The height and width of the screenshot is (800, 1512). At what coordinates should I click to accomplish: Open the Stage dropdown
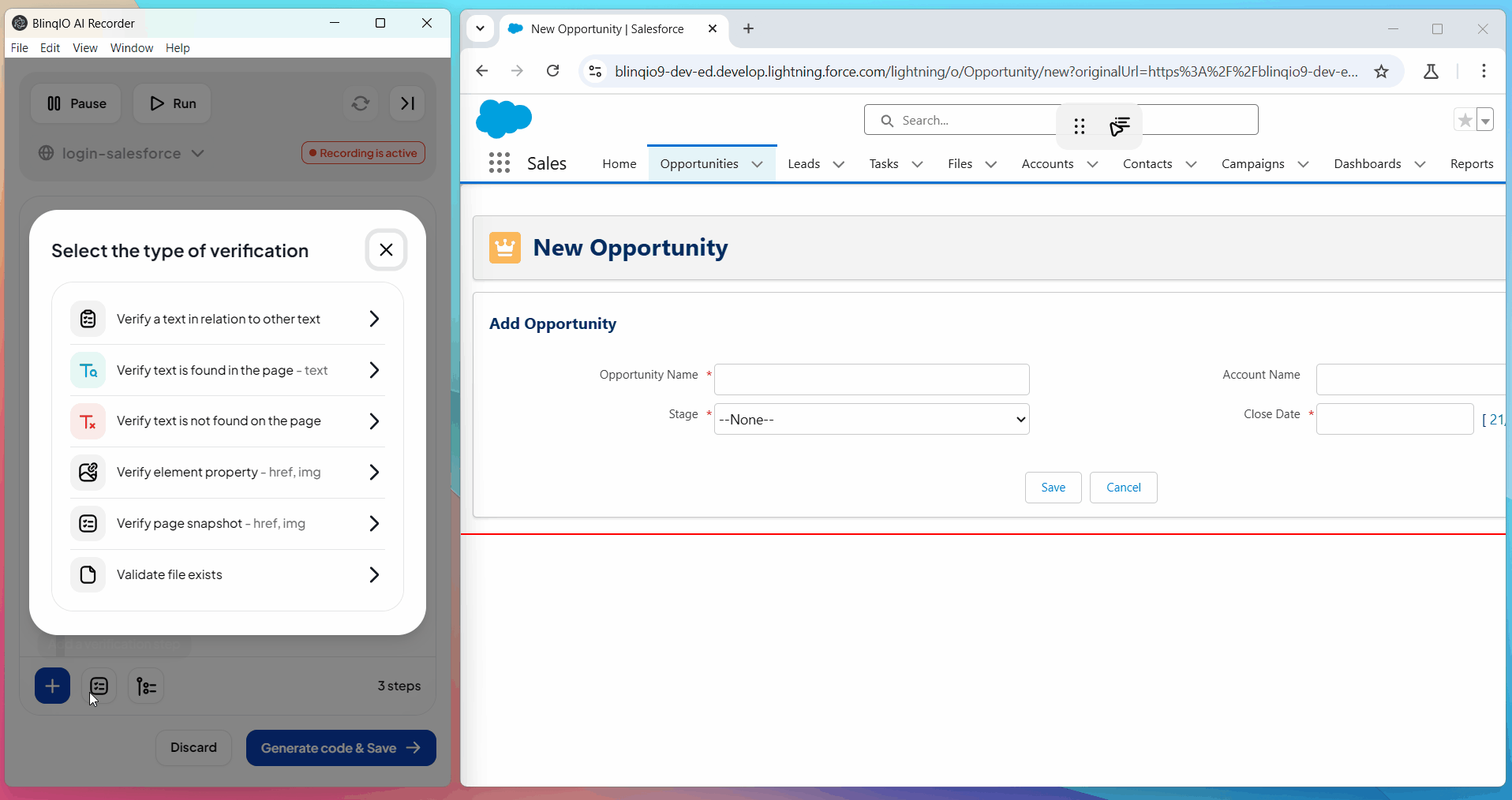point(871,419)
